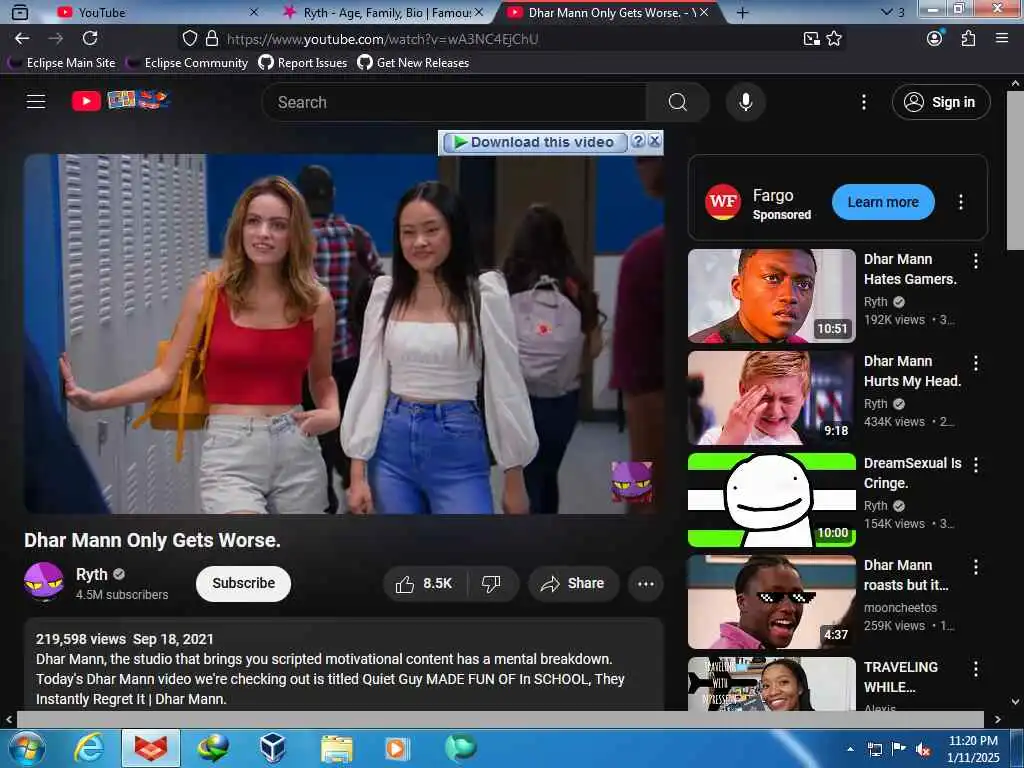Open DreamSexual Is Cringe thumbnail
This screenshot has width=1024, height=768.
click(771, 500)
